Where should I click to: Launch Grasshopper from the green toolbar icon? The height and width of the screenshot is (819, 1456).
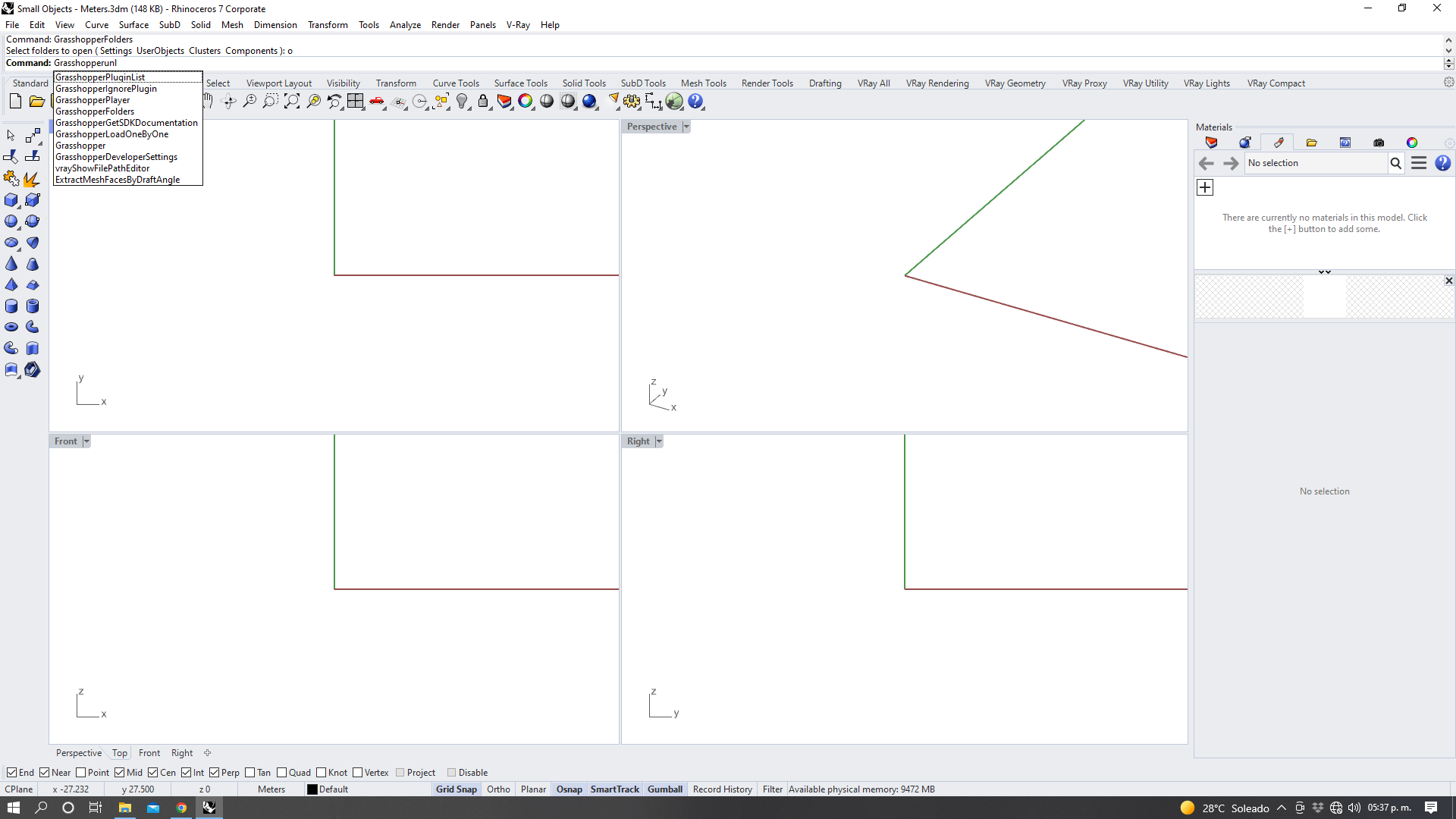(x=674, y=102)
